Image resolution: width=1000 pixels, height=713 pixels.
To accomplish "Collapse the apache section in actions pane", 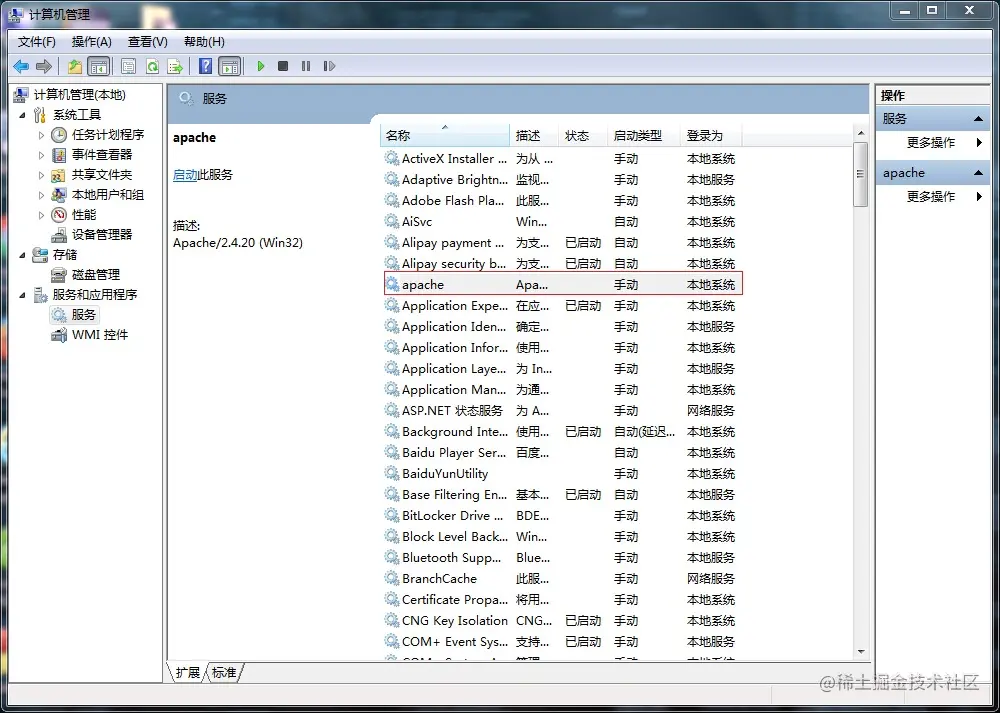I will tap(978, 173).
